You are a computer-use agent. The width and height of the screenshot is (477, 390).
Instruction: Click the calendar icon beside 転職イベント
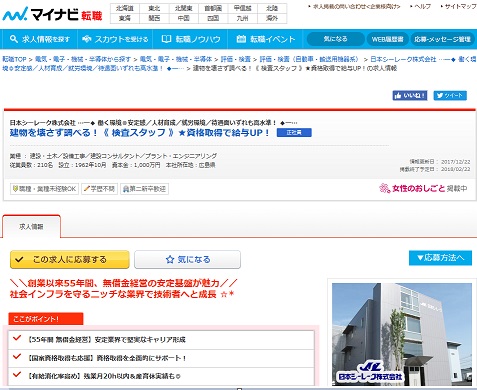pos(241,39)
